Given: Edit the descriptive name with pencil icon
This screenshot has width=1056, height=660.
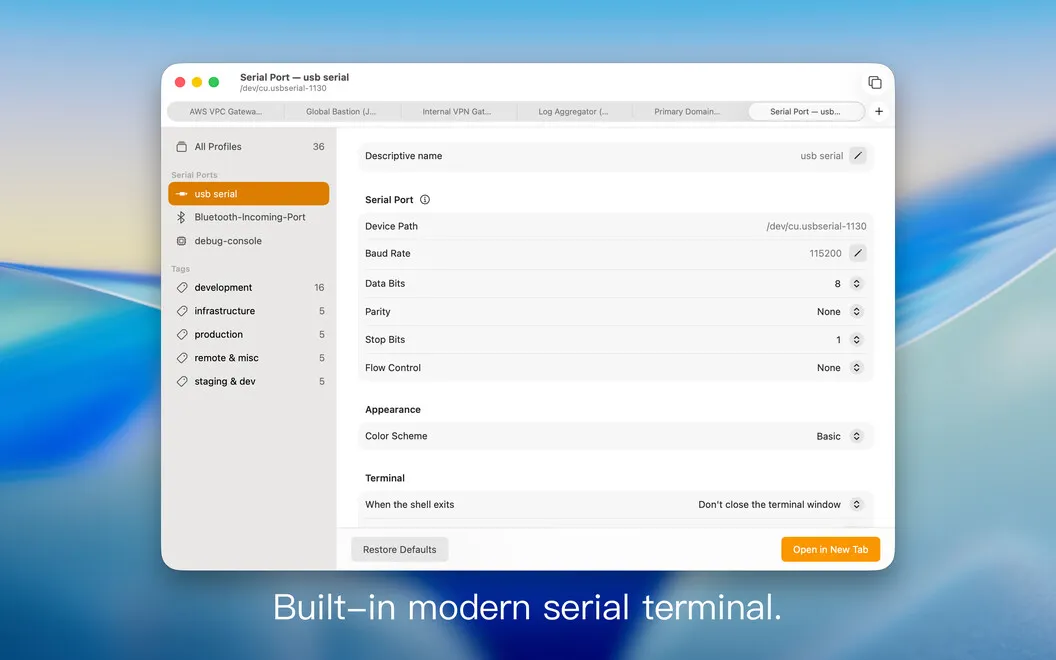Looking at the screenshot, I should click(857, 156).
